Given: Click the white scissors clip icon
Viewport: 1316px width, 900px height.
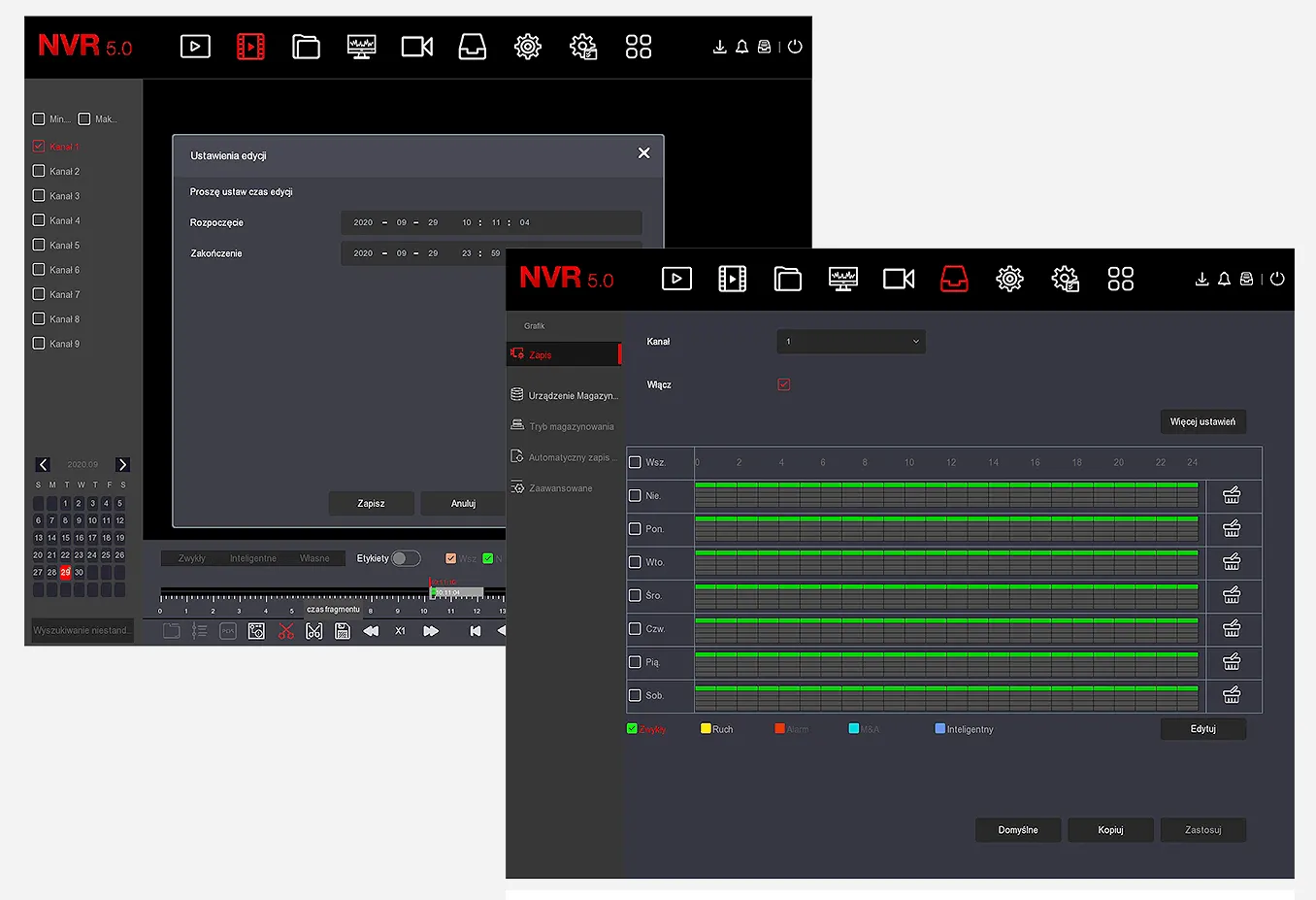Looking at the screenshot, I should click(x=314, y=631).
